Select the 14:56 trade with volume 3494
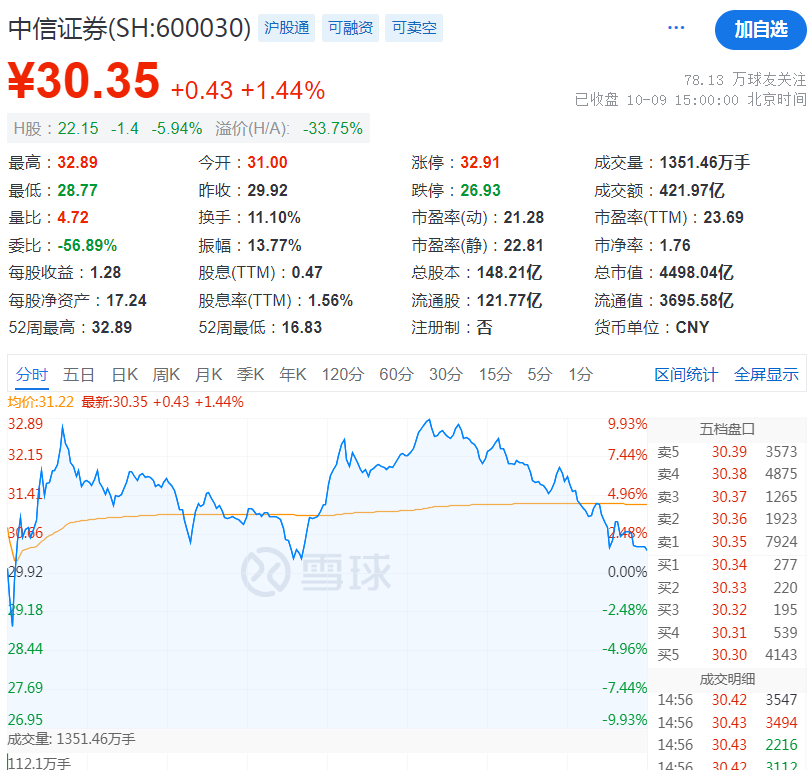Screen dimensions: 811x770 pyautogui.click(x=727, y=722)
